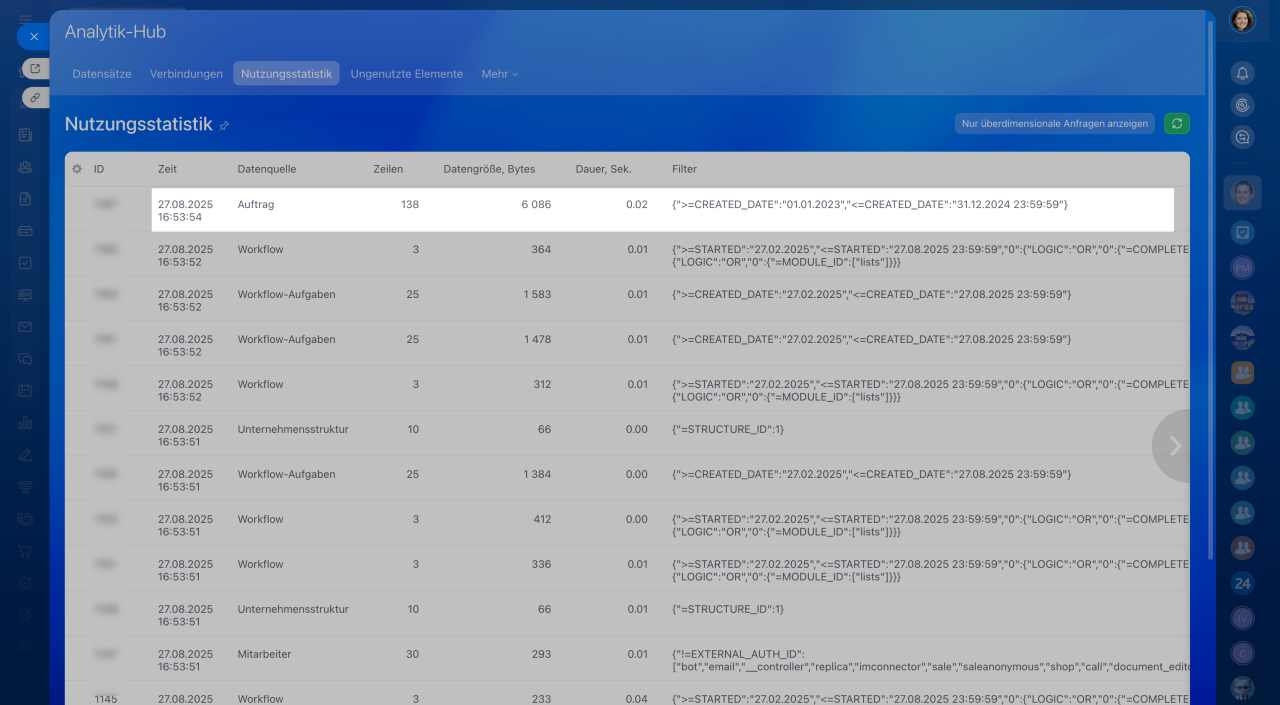
Task: Switch to the Datensätze tab
Action: coord(104,74)
